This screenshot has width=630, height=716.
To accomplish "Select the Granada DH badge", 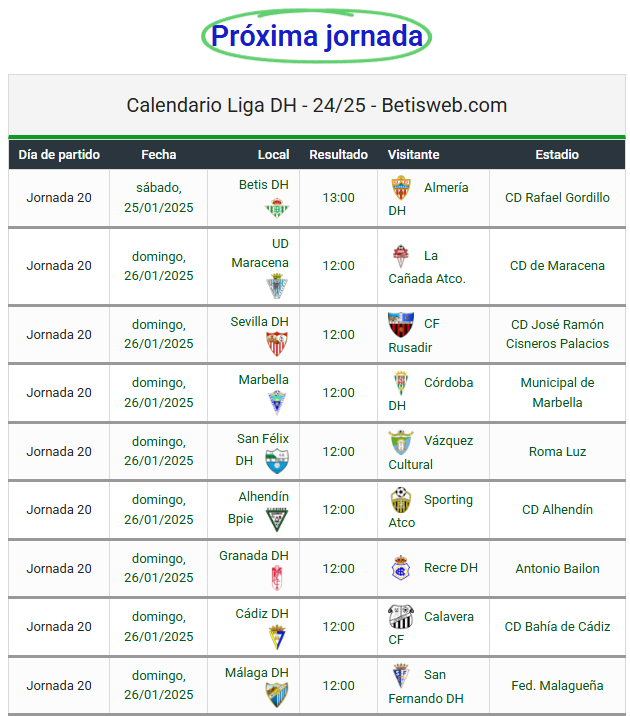I will pyautogui.click(x=277, y=578).
